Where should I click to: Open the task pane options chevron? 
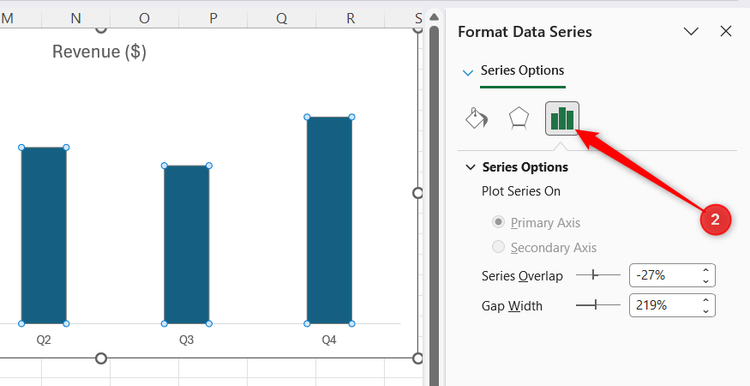[691, 32]
